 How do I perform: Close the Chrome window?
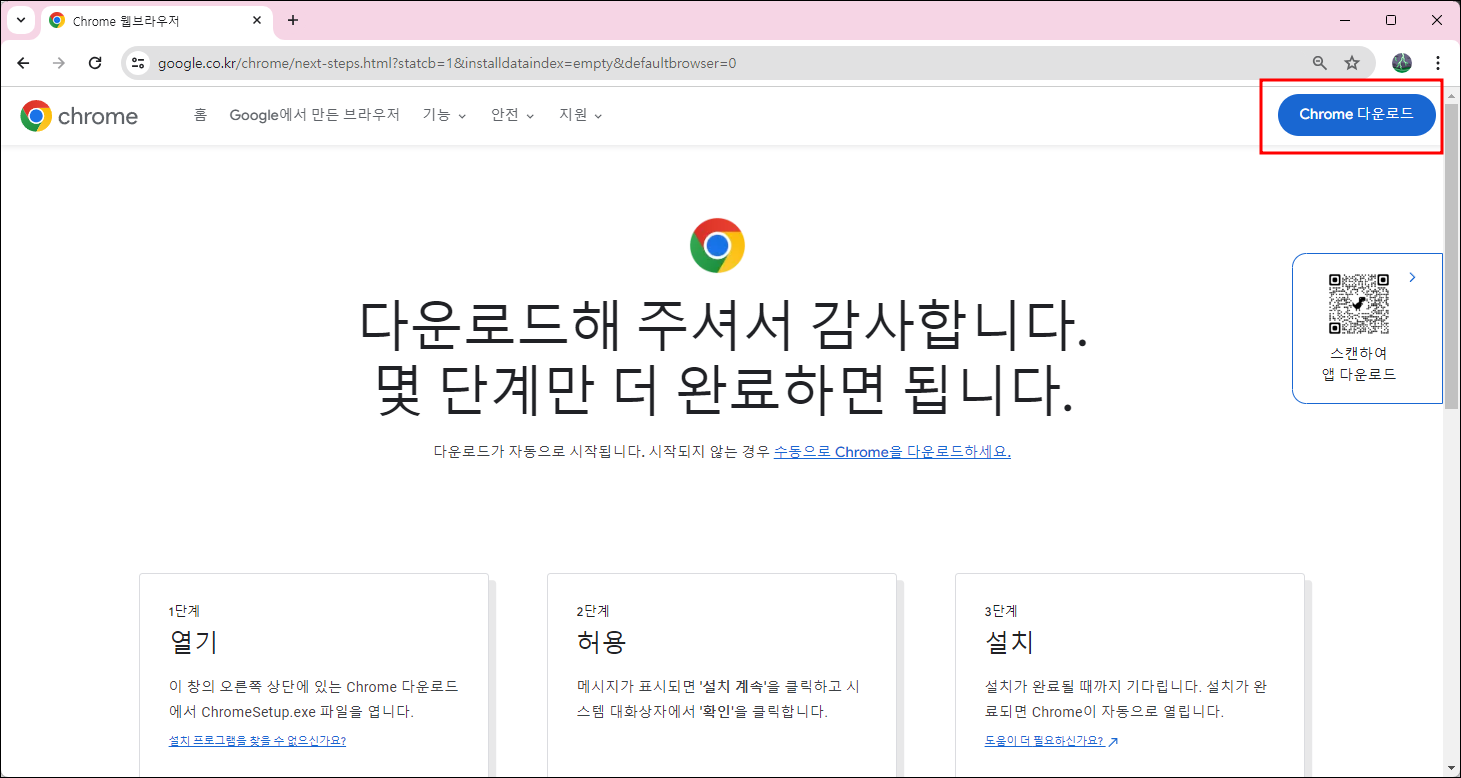[x=1436, y=20]
